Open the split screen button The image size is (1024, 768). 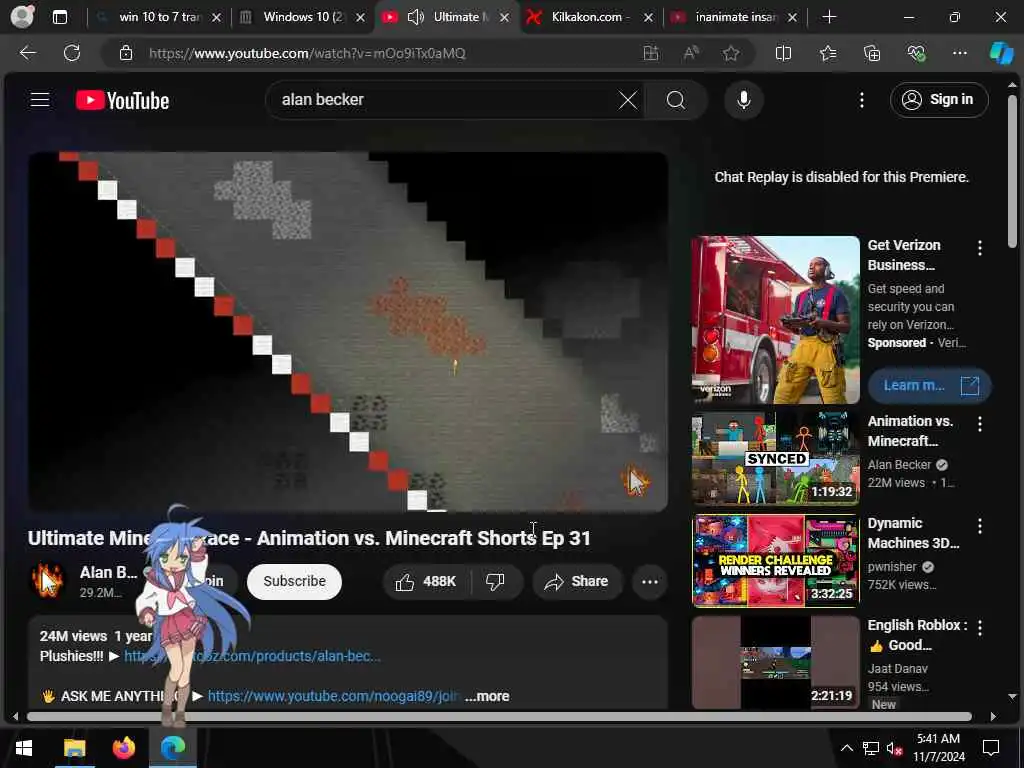tap(783, 53)
